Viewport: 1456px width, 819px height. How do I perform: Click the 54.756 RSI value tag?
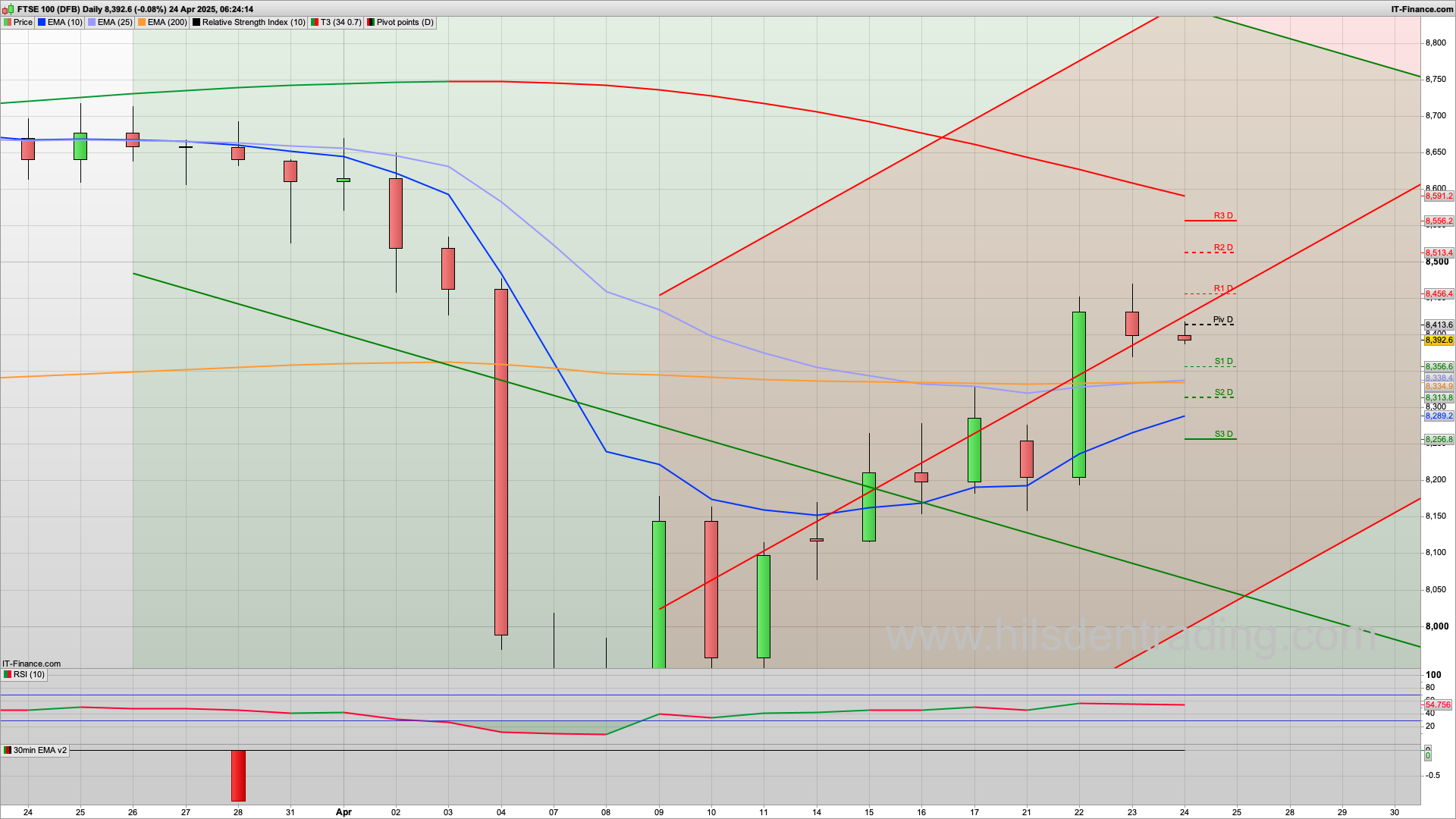pos(1438,704)
